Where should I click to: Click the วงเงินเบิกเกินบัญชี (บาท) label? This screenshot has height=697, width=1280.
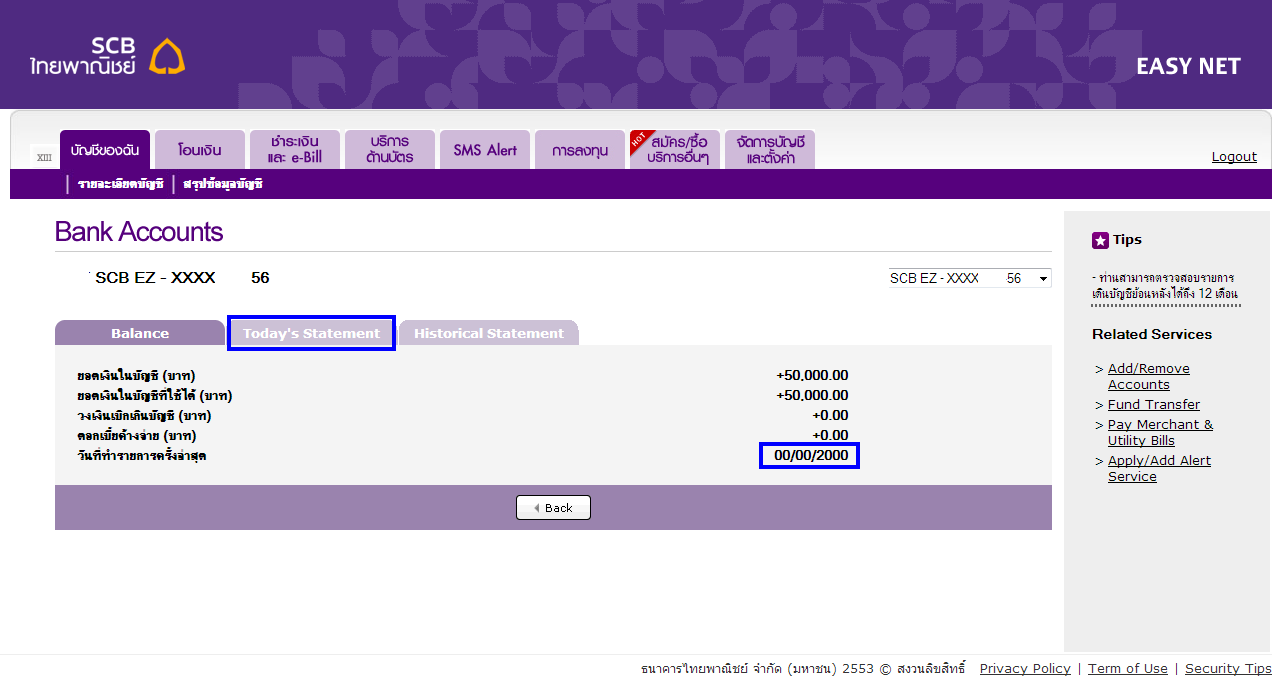(x=144, y=416)
